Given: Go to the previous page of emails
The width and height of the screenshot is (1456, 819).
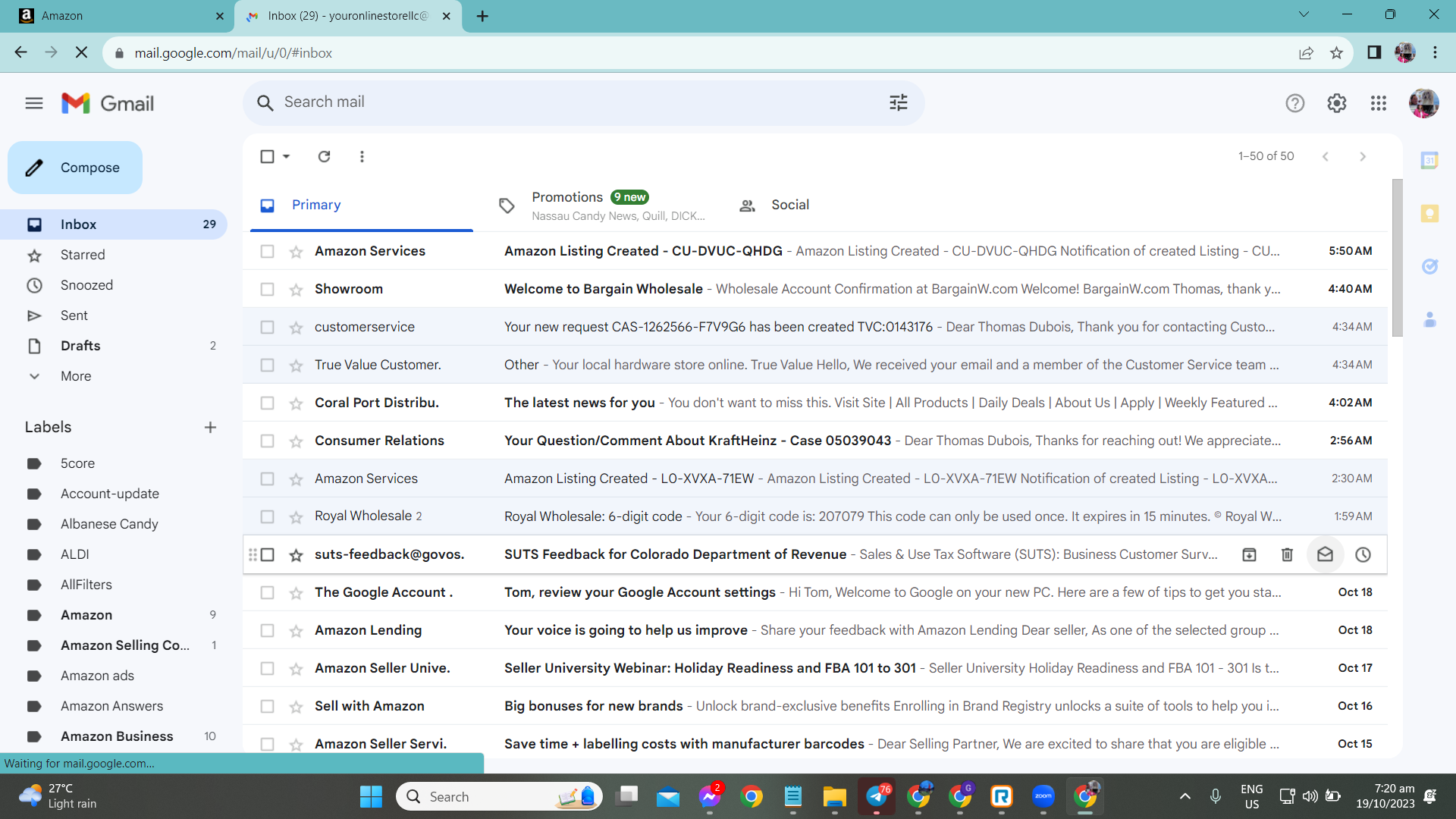Looking at the screenshot, I should (x=1325, y=156).
